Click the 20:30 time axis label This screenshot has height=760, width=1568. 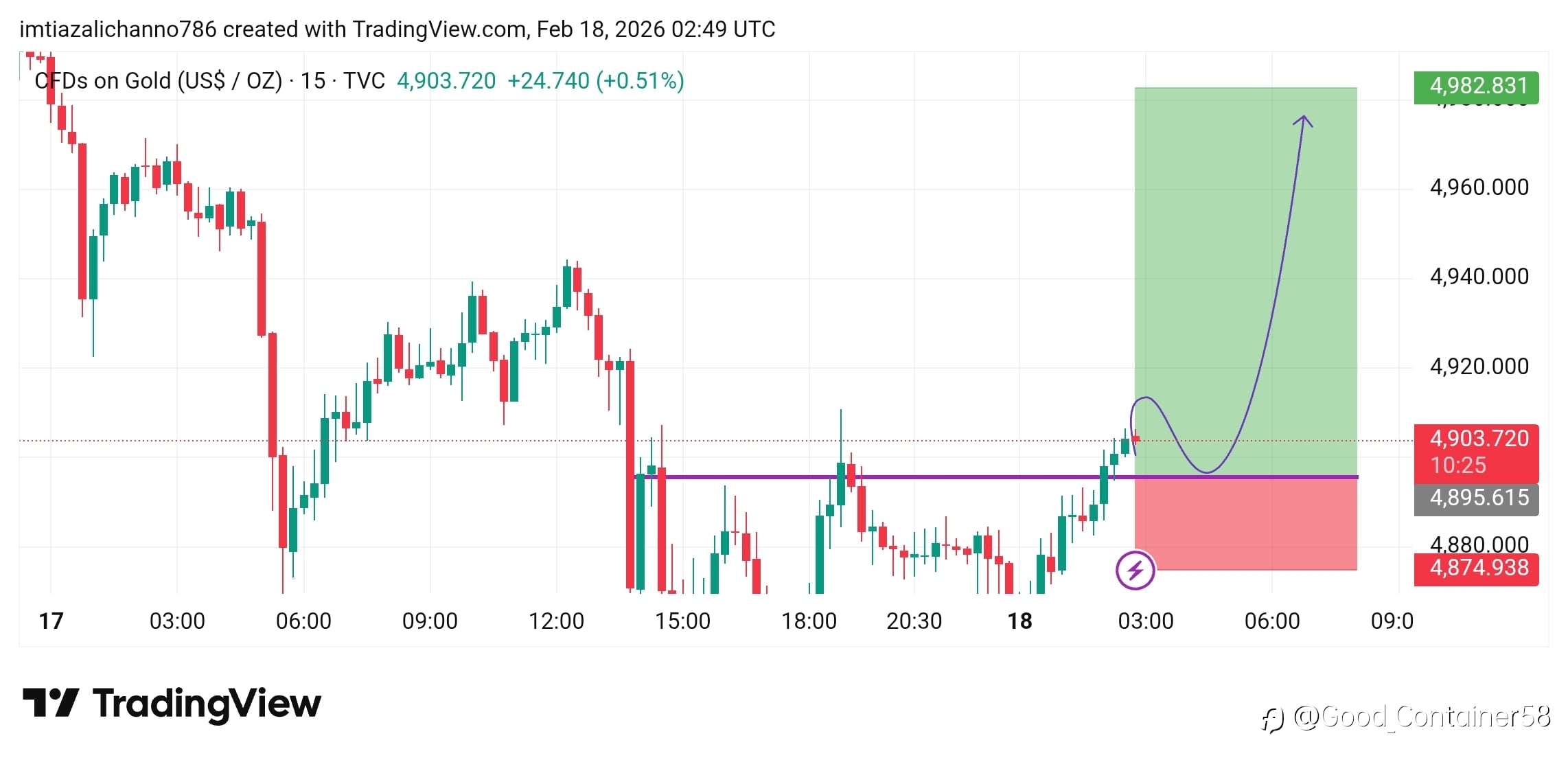point(914,621)
